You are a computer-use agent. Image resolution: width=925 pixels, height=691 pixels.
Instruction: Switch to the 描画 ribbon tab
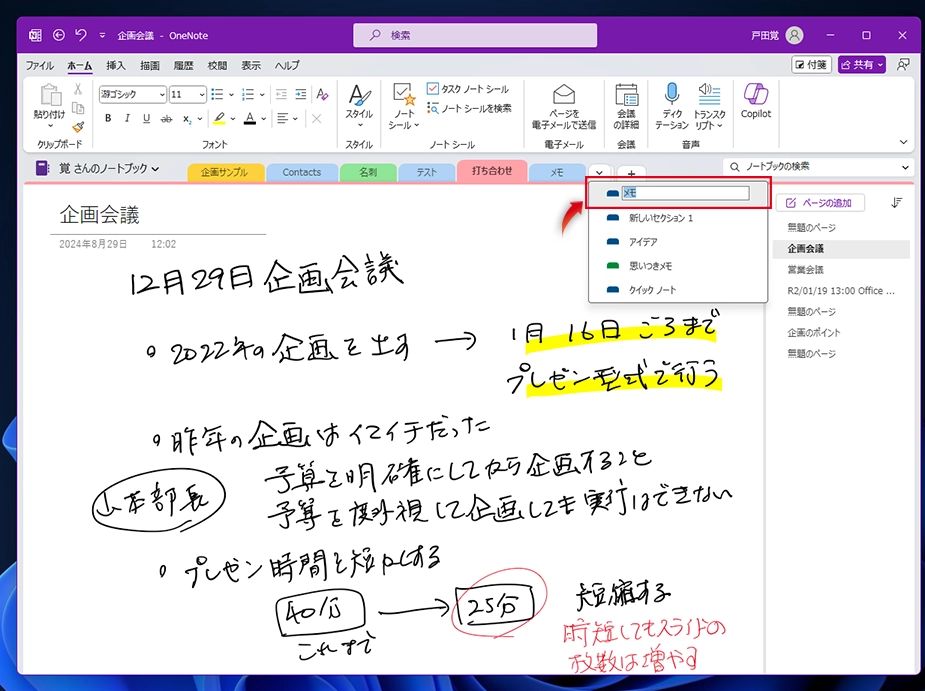(x=150, y=66)
